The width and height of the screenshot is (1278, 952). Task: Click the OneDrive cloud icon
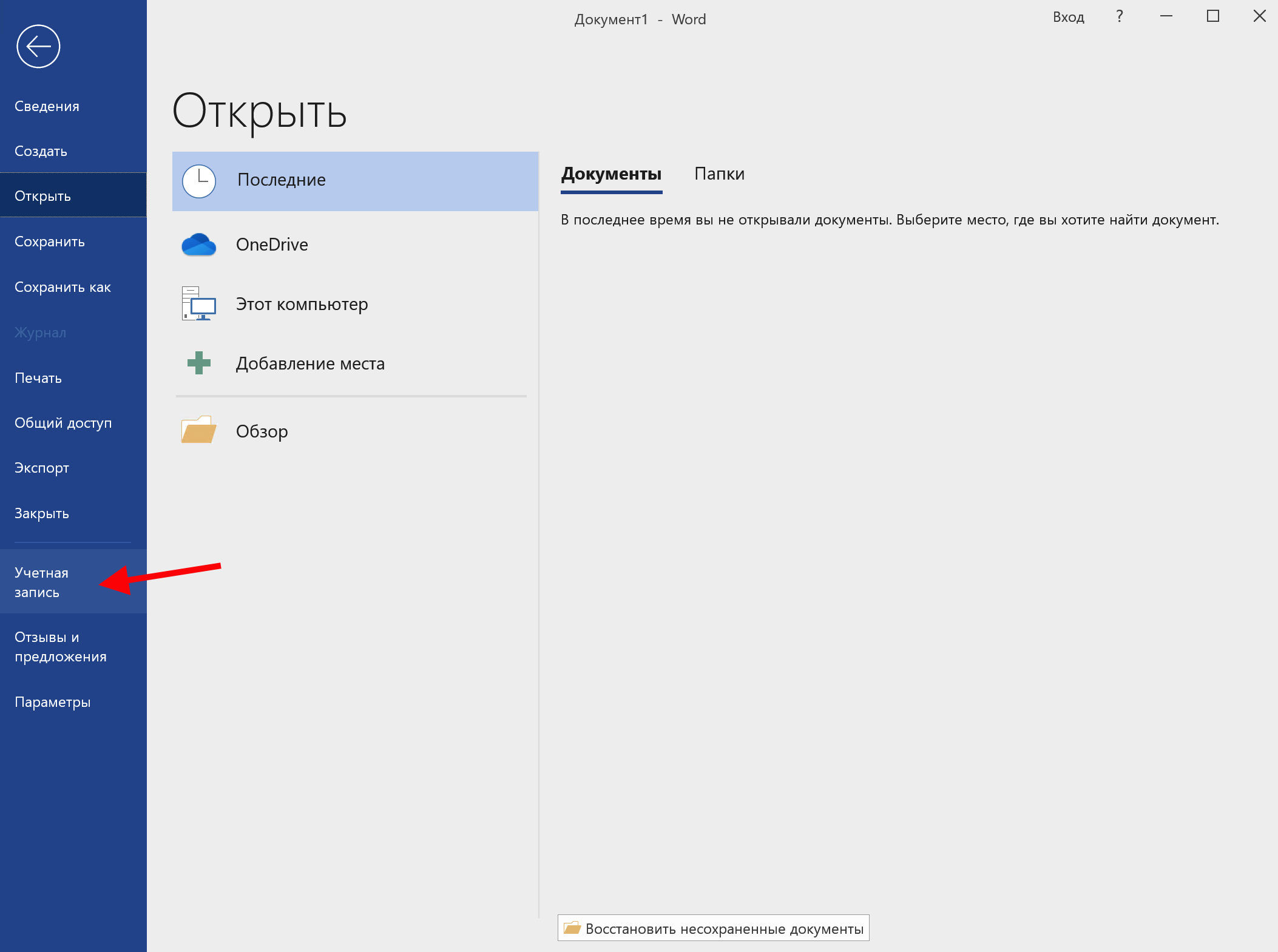199,245
